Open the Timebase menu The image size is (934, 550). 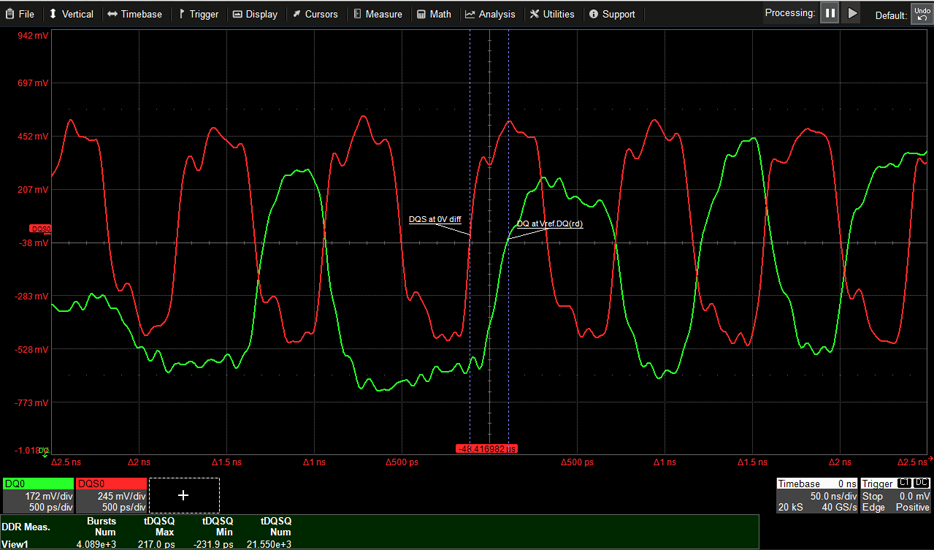[x=134, y=14]
